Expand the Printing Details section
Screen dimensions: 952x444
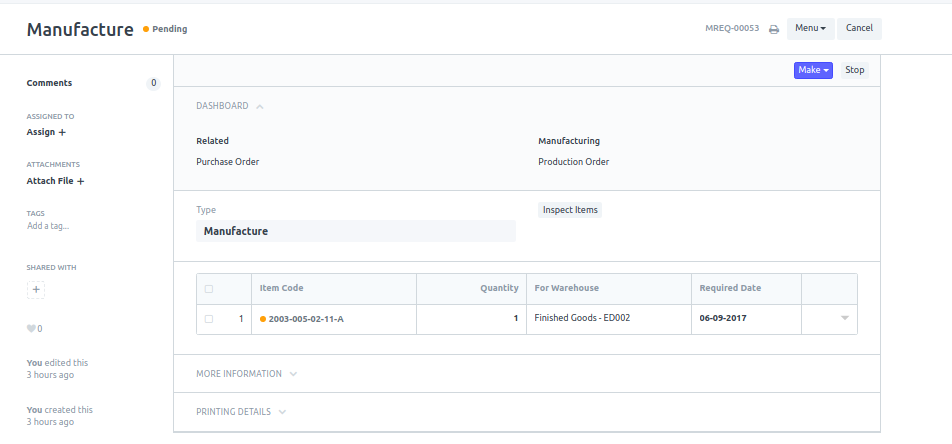(241, 412)
